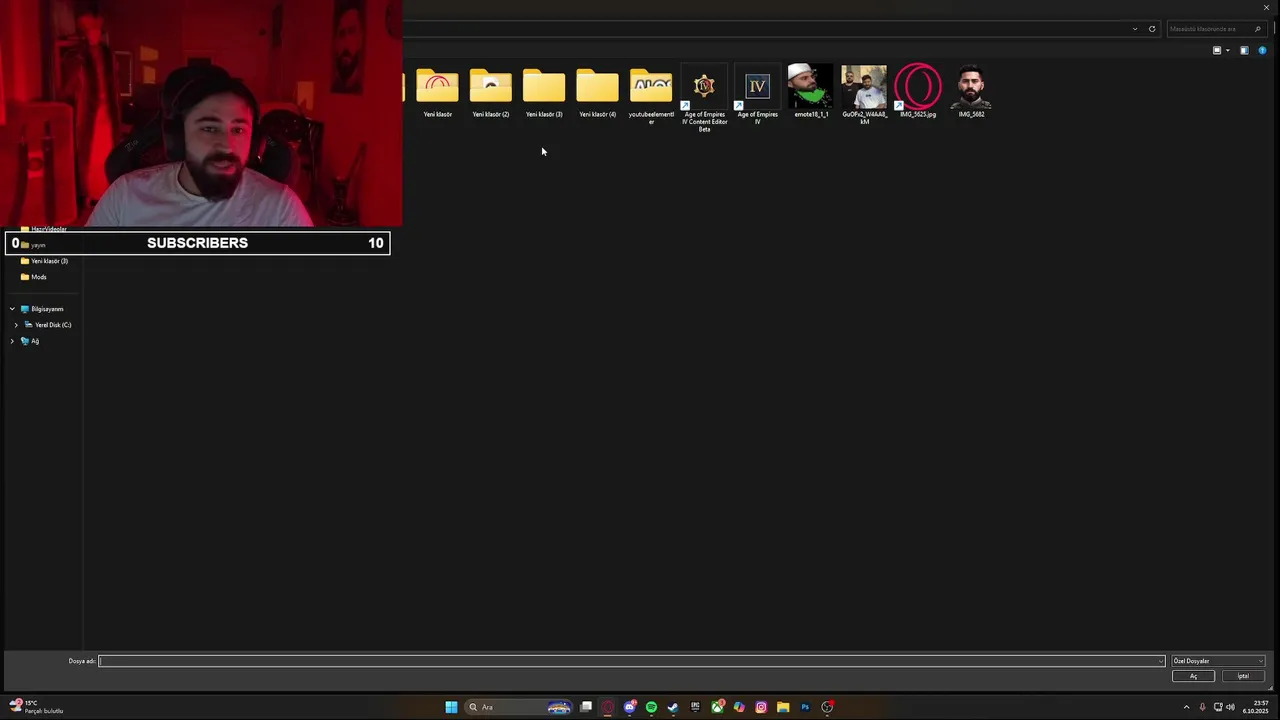Open Instagram from the taskbar
This screenshot has height=720, width=1280.
[x=761, y=707]
